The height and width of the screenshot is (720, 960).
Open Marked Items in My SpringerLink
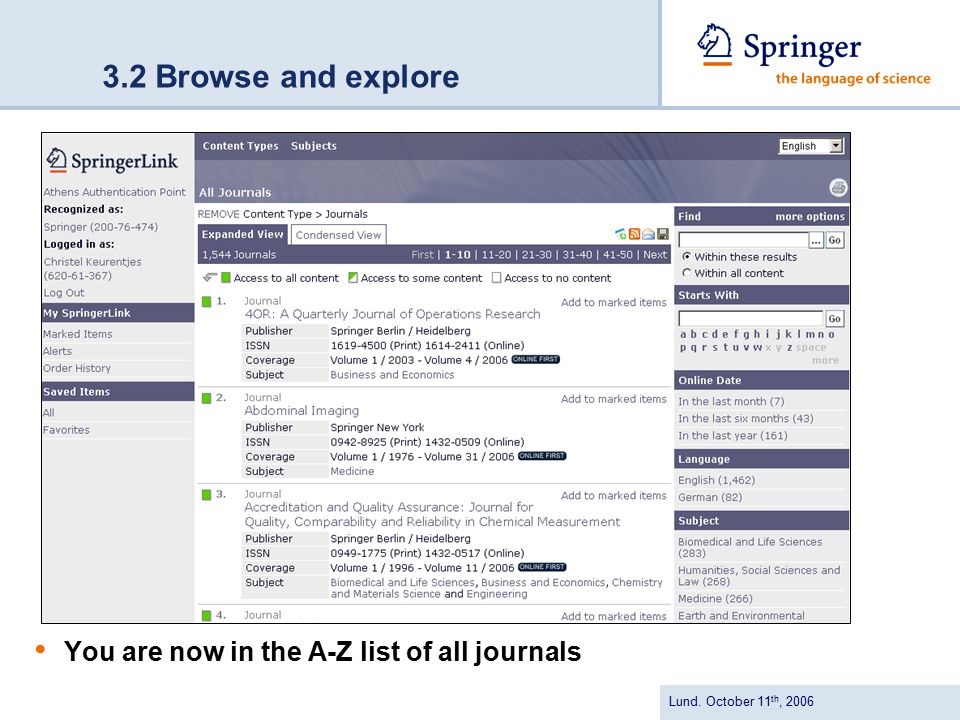(x=78, y=334)
